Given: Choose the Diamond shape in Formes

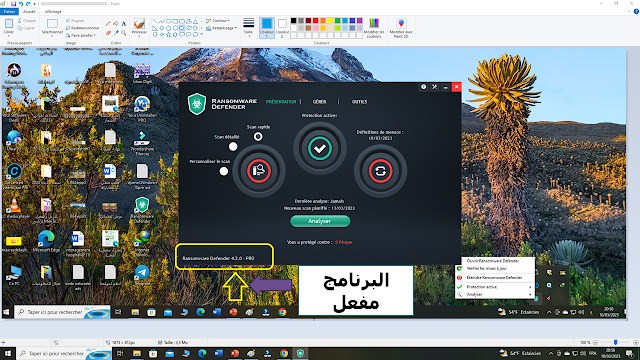Looking at the screenshot, I should tap(162, 28).
